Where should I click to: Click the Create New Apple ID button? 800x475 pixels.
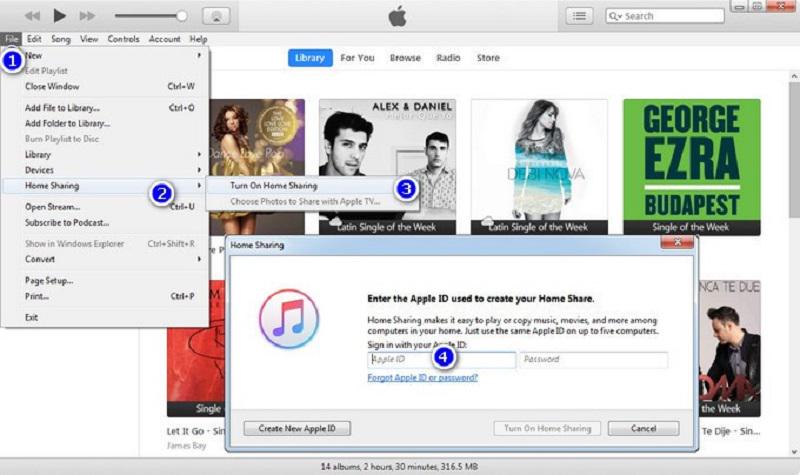297,428
